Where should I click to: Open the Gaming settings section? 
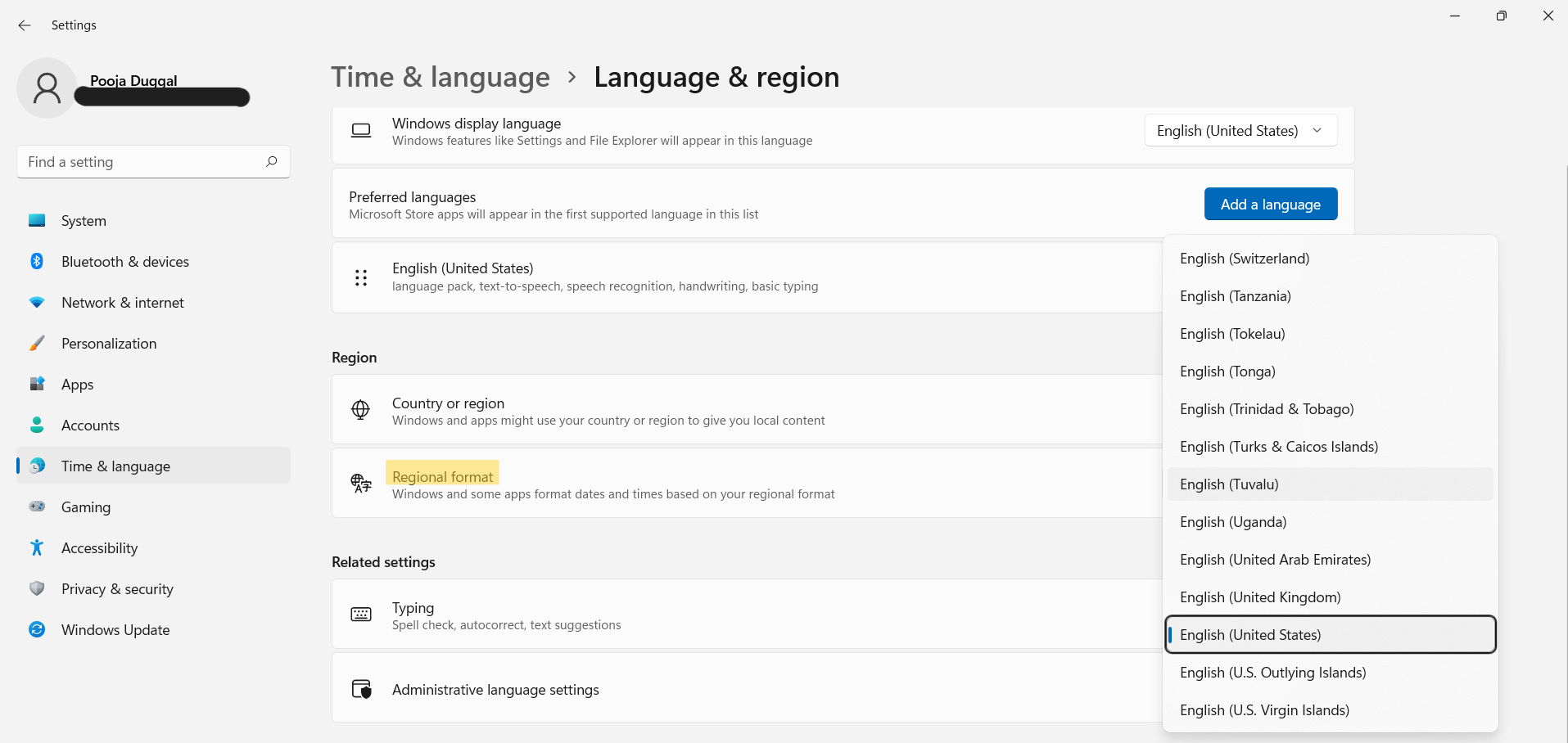[86, 507]
